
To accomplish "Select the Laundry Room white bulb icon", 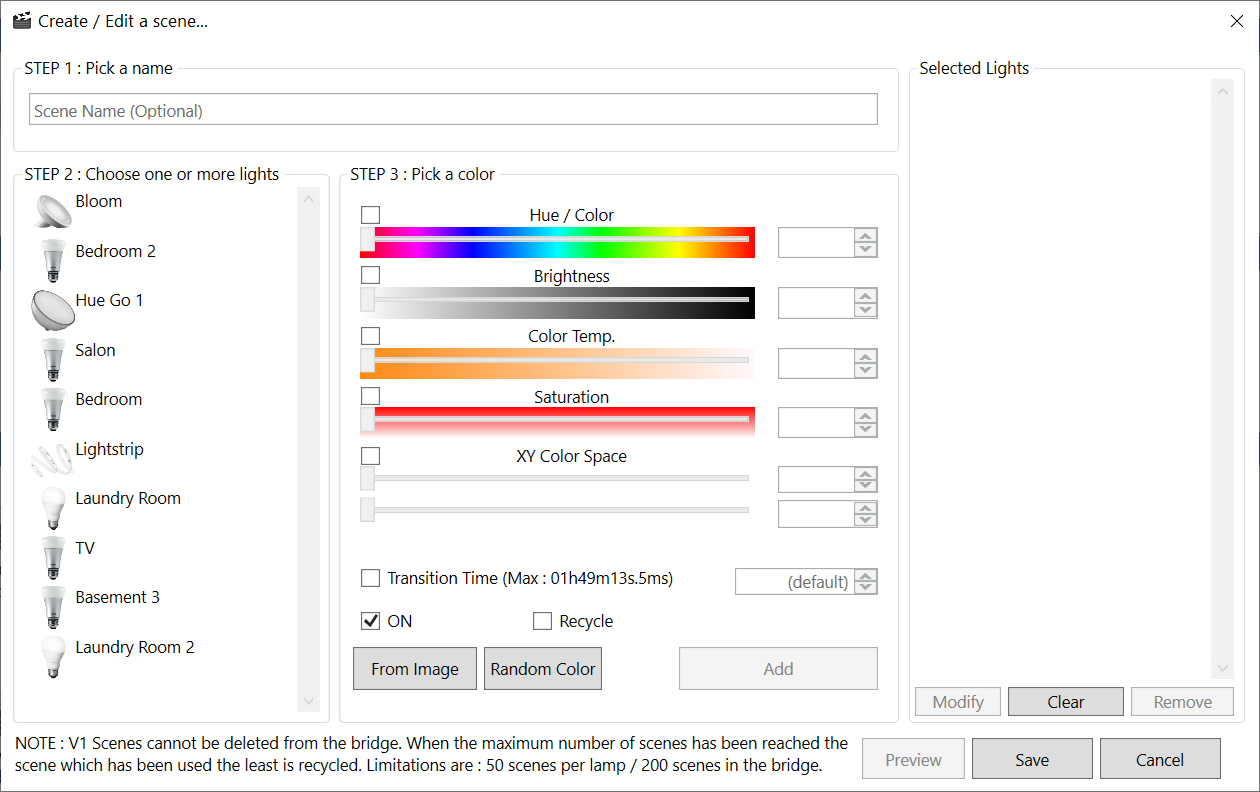I will tap(53, 507).
